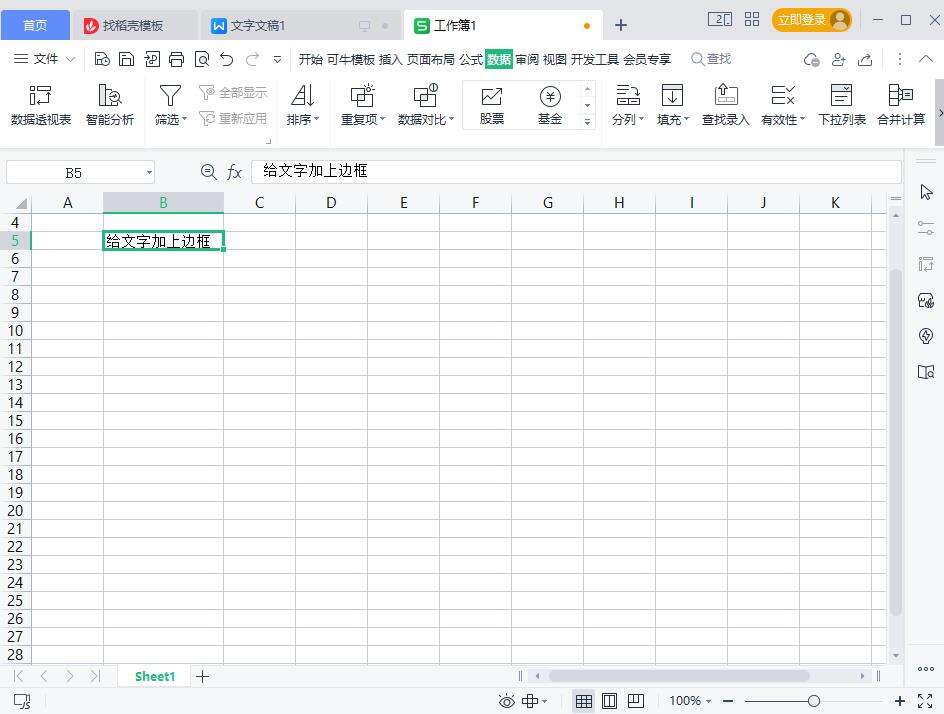Open the Duplicates (重复项) tool
Viewport: 944px width, 714px height.
(362, 105)
